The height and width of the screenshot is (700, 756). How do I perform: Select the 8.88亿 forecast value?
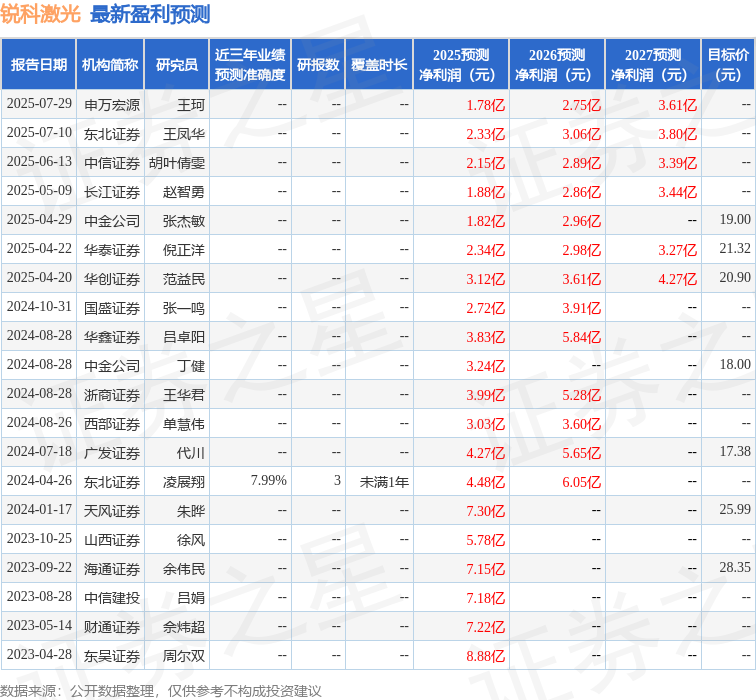coord(486,655)
